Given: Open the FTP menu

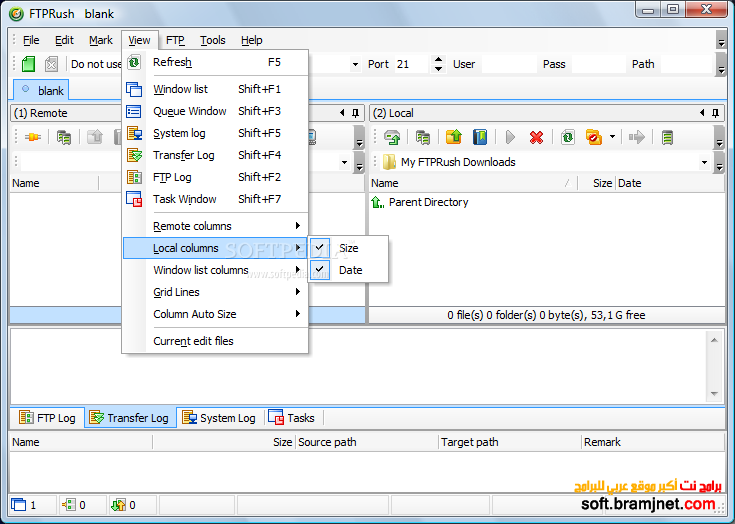Looking at the screenshot, I should click(x=175, y=40).
